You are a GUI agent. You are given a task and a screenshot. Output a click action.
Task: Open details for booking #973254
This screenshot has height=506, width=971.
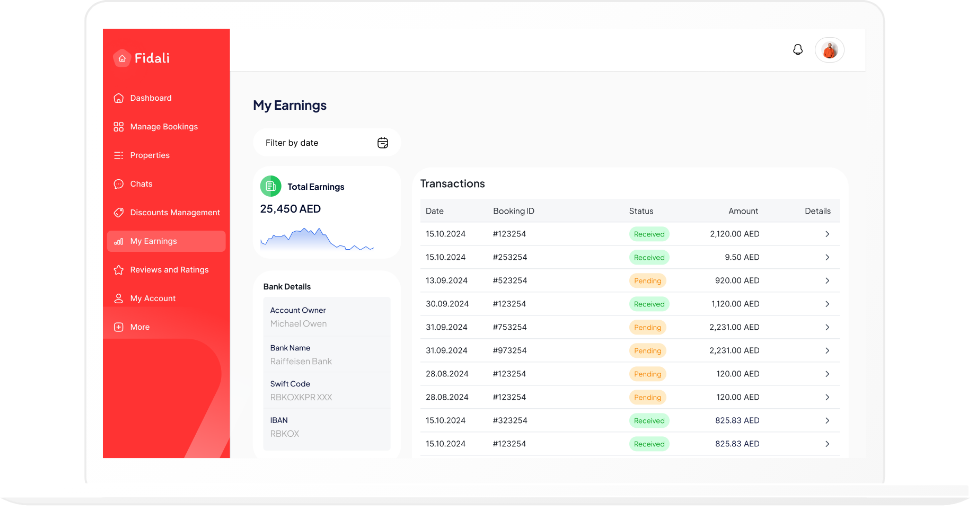pos(827,351)
